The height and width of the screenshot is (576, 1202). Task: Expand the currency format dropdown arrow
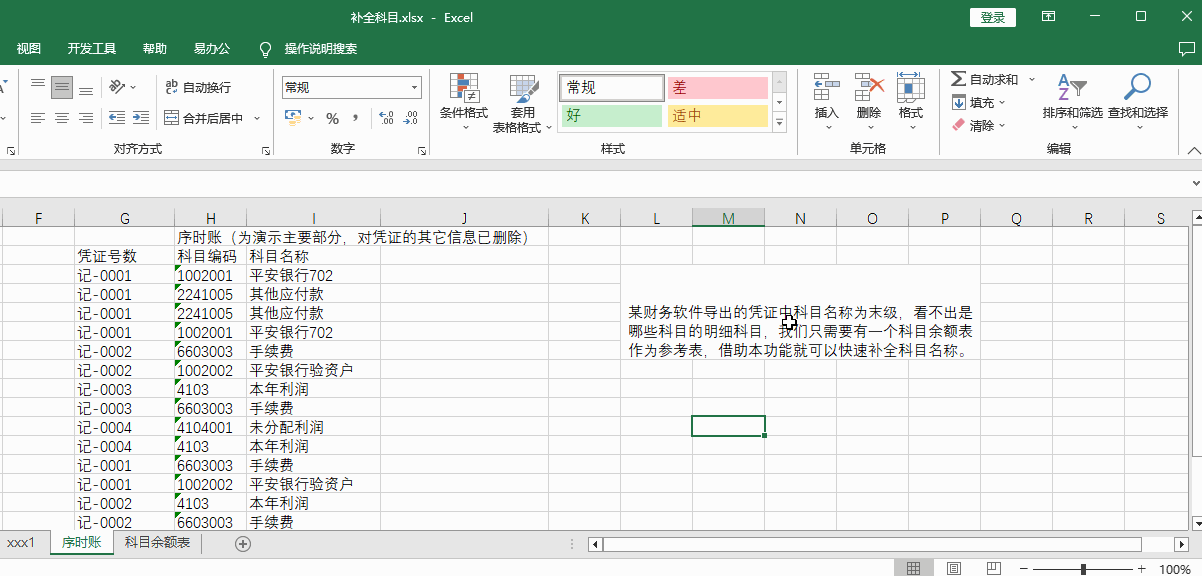[x=311, y=118]
